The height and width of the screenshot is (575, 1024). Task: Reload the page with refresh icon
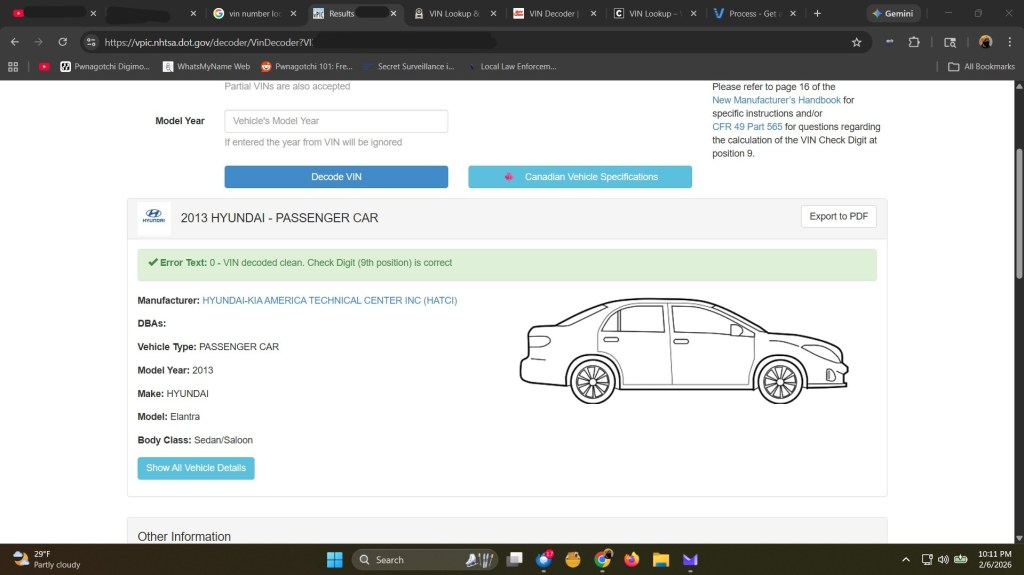coord(62,42)
